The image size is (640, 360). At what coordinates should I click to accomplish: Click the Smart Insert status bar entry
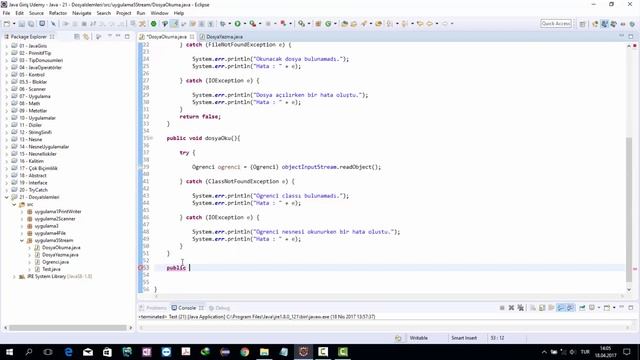point(464,338)
